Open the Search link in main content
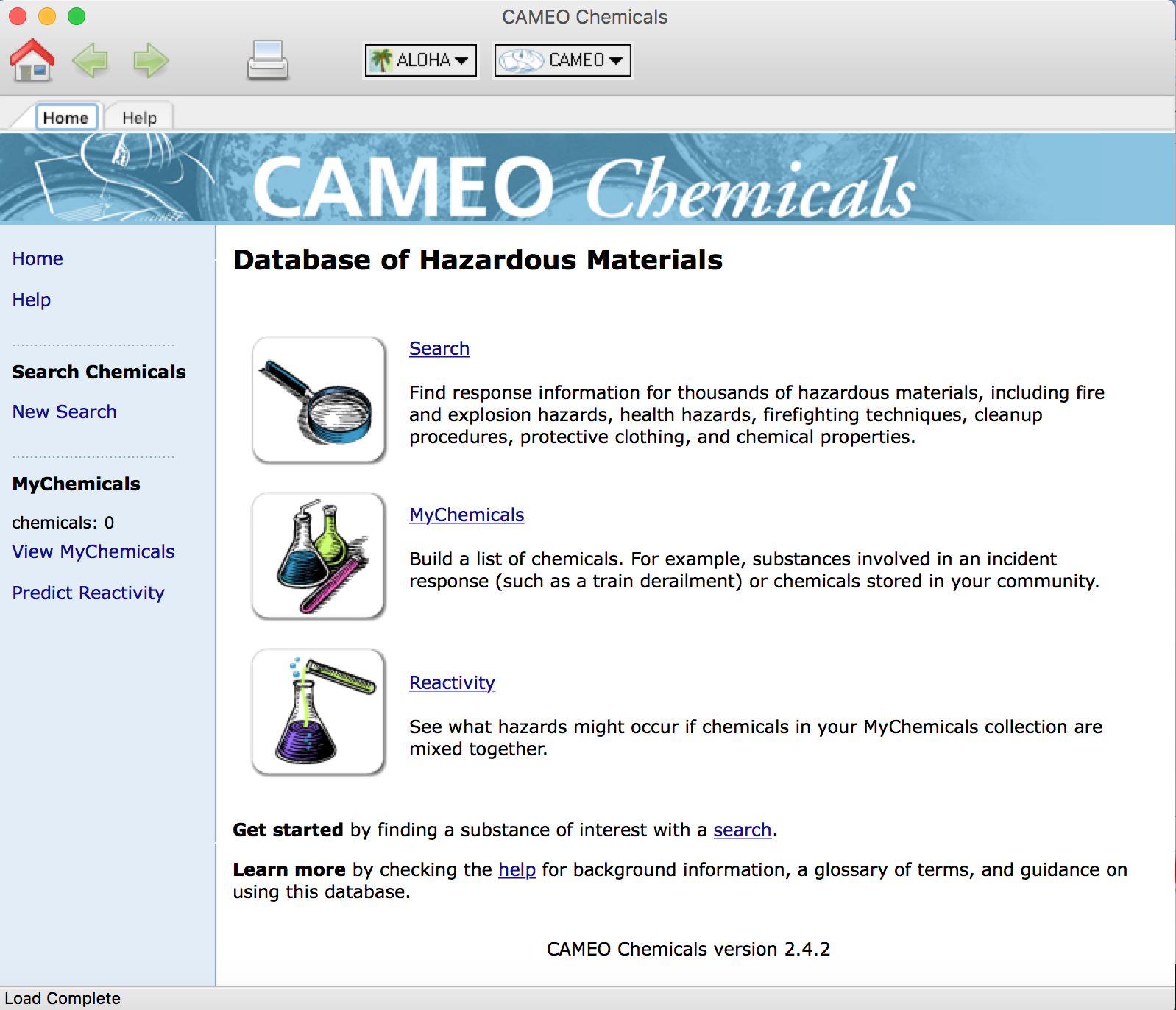 (x=439, y=349)
